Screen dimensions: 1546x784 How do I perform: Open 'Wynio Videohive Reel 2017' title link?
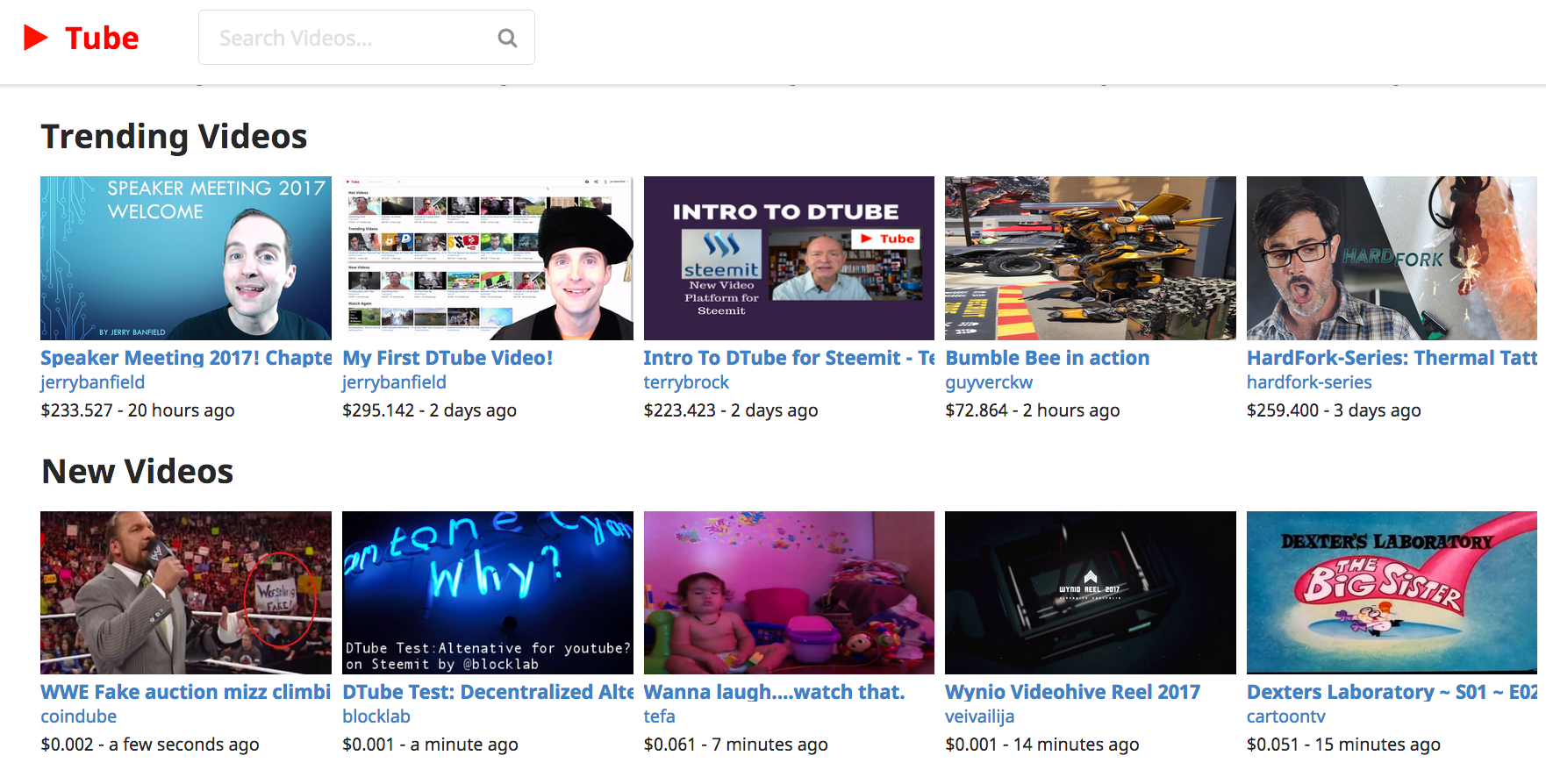[x=1072, y=692]
